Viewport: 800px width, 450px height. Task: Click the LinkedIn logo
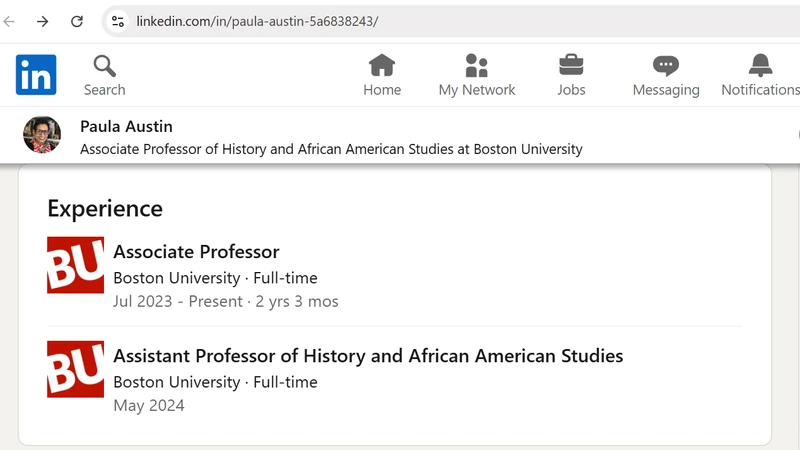click(x=36, y=74)
